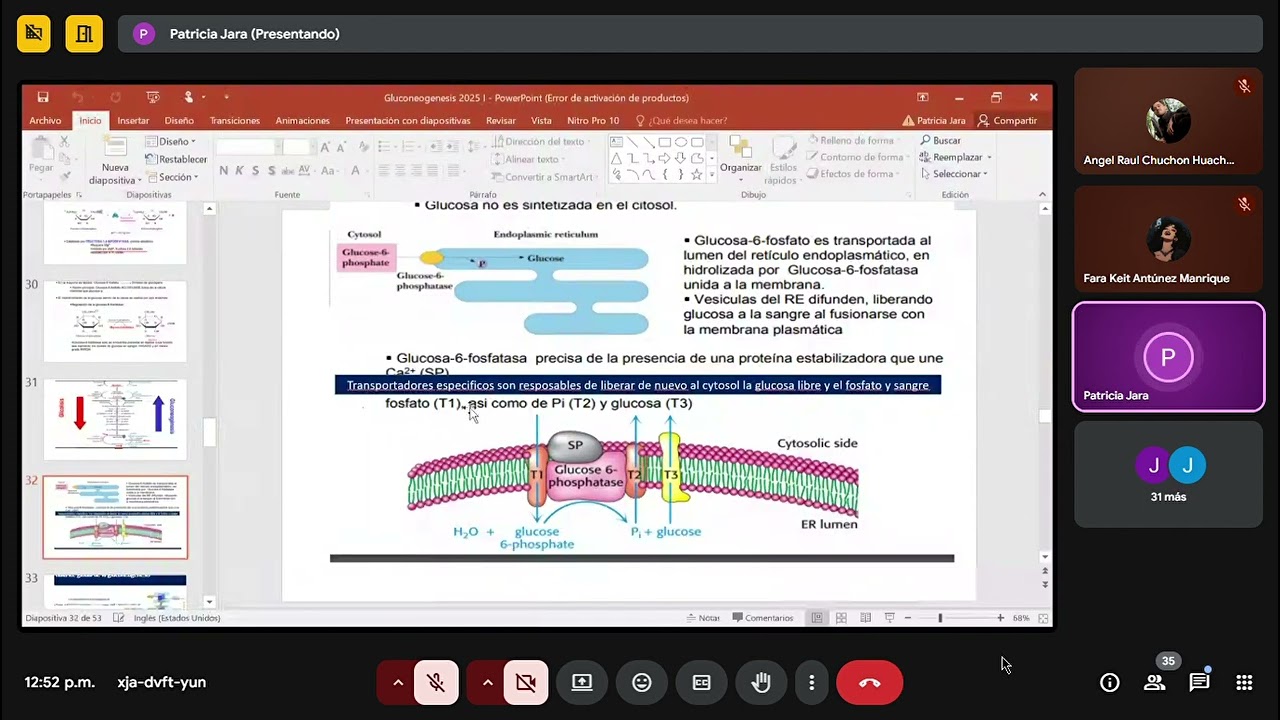The image size is (1280, 720).
Task: Open the '31 más' participants tile
Action: [x=1168, y=474]
